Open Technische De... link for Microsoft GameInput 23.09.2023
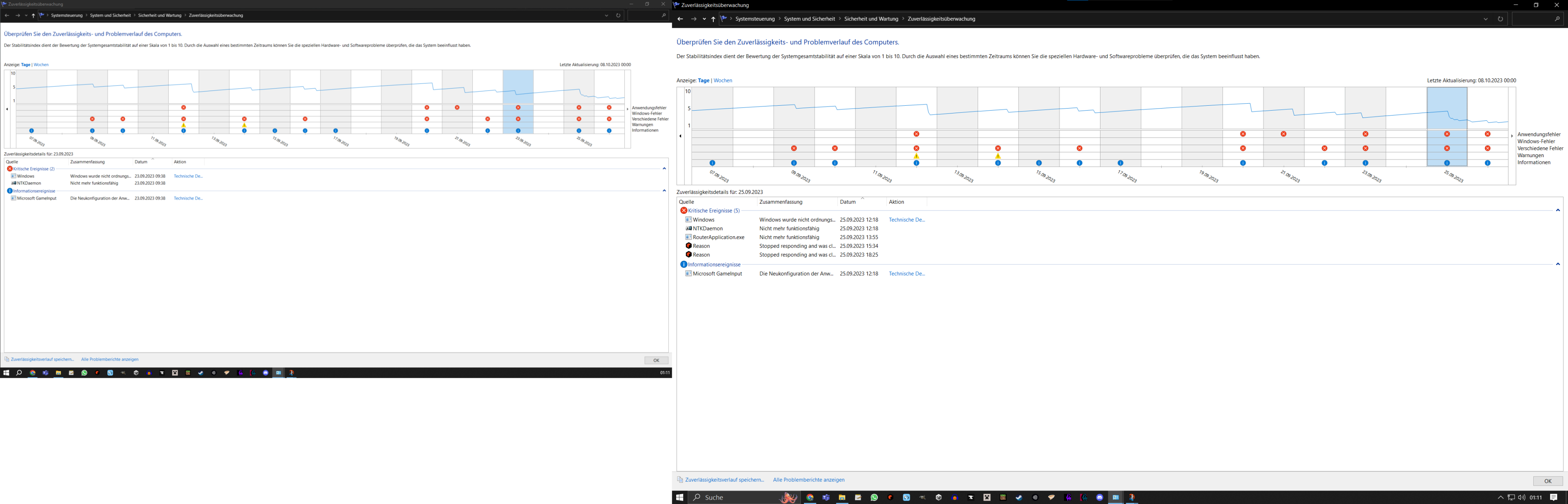 [x=188, y=198]
